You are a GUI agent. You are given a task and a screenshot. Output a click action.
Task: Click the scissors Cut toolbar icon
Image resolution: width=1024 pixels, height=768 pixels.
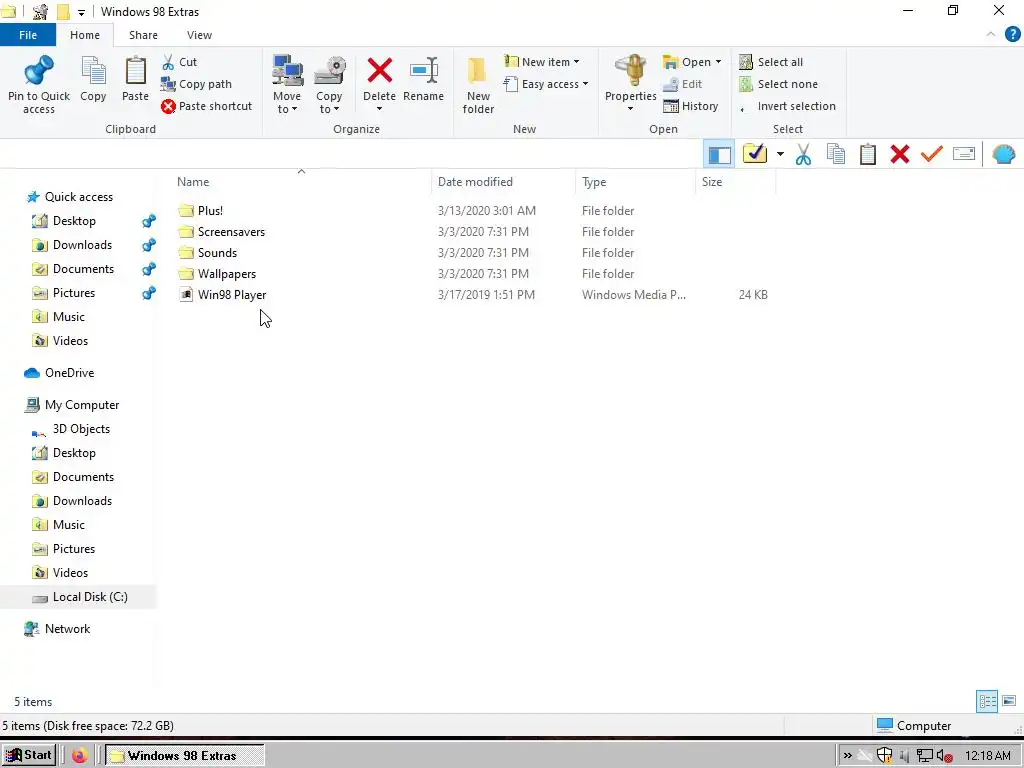tap(803, 155)
